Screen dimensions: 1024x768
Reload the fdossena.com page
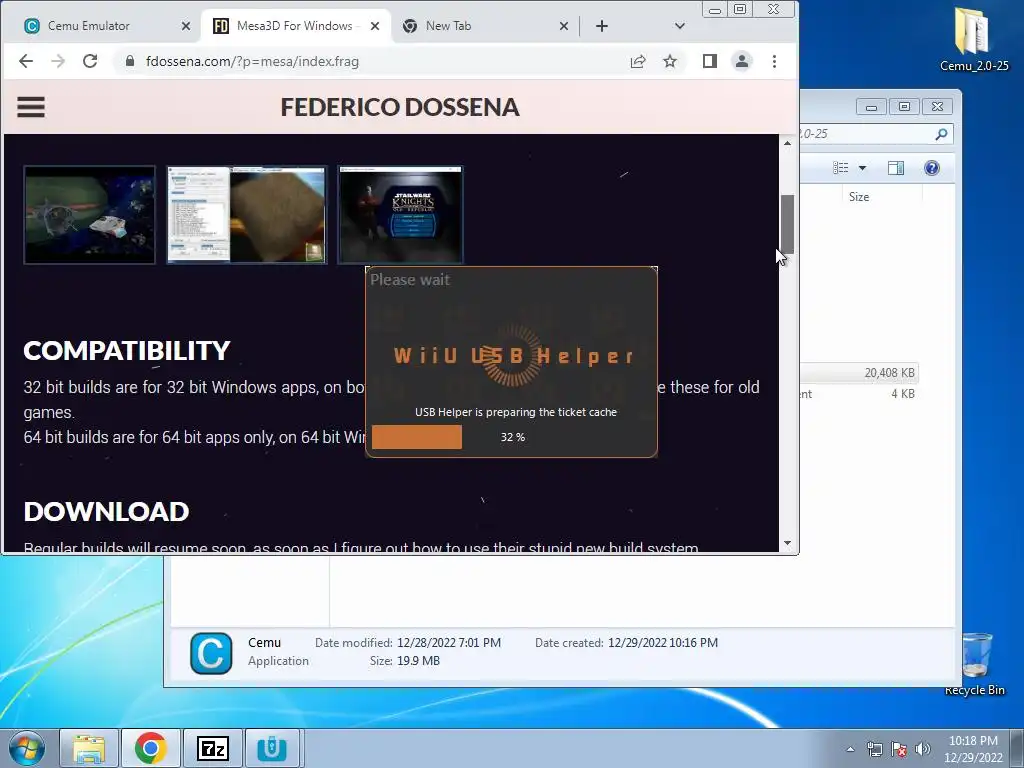tap(90, 61)
